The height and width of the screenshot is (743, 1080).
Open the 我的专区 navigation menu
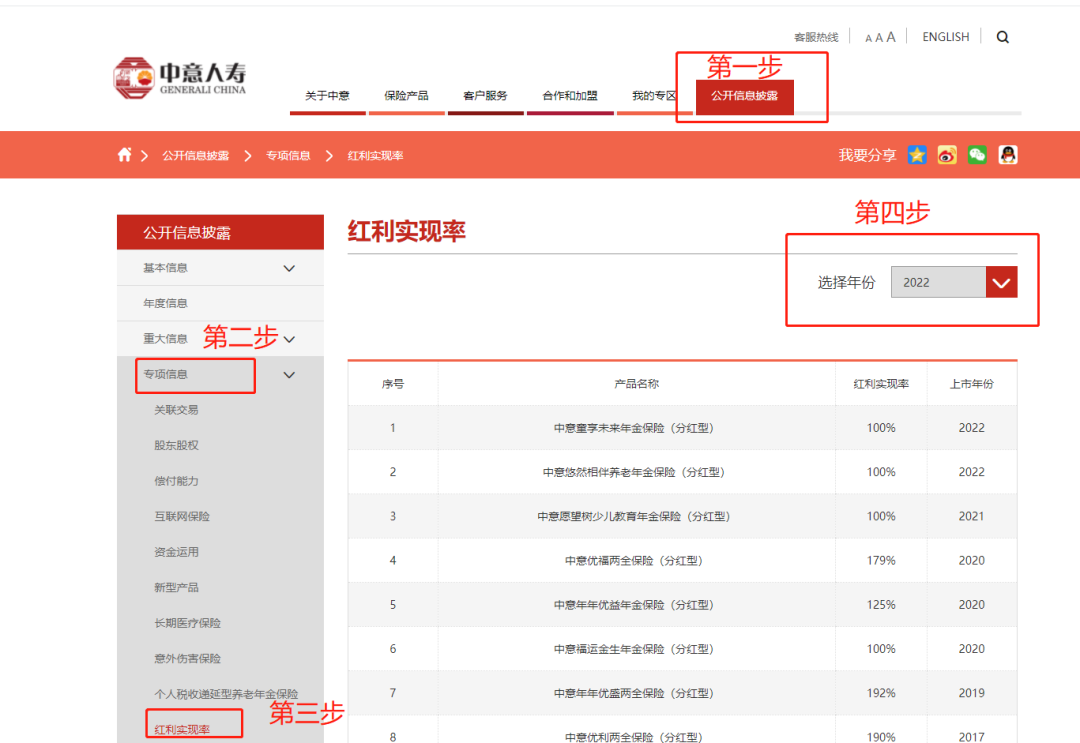click(654, 96)
